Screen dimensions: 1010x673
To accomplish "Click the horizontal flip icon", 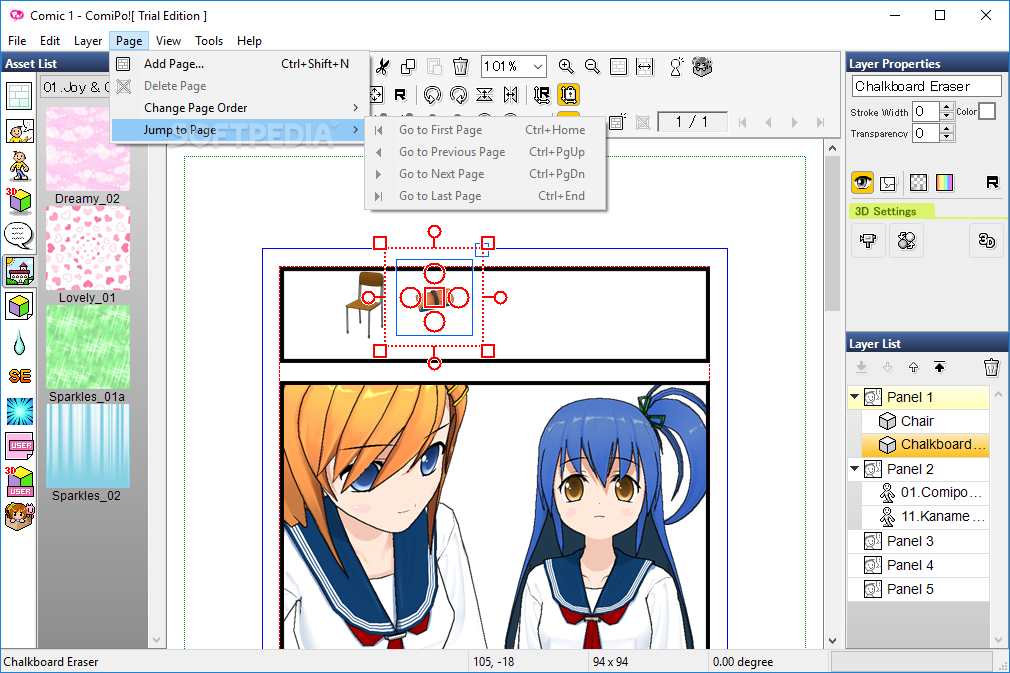I will point(511,95).
